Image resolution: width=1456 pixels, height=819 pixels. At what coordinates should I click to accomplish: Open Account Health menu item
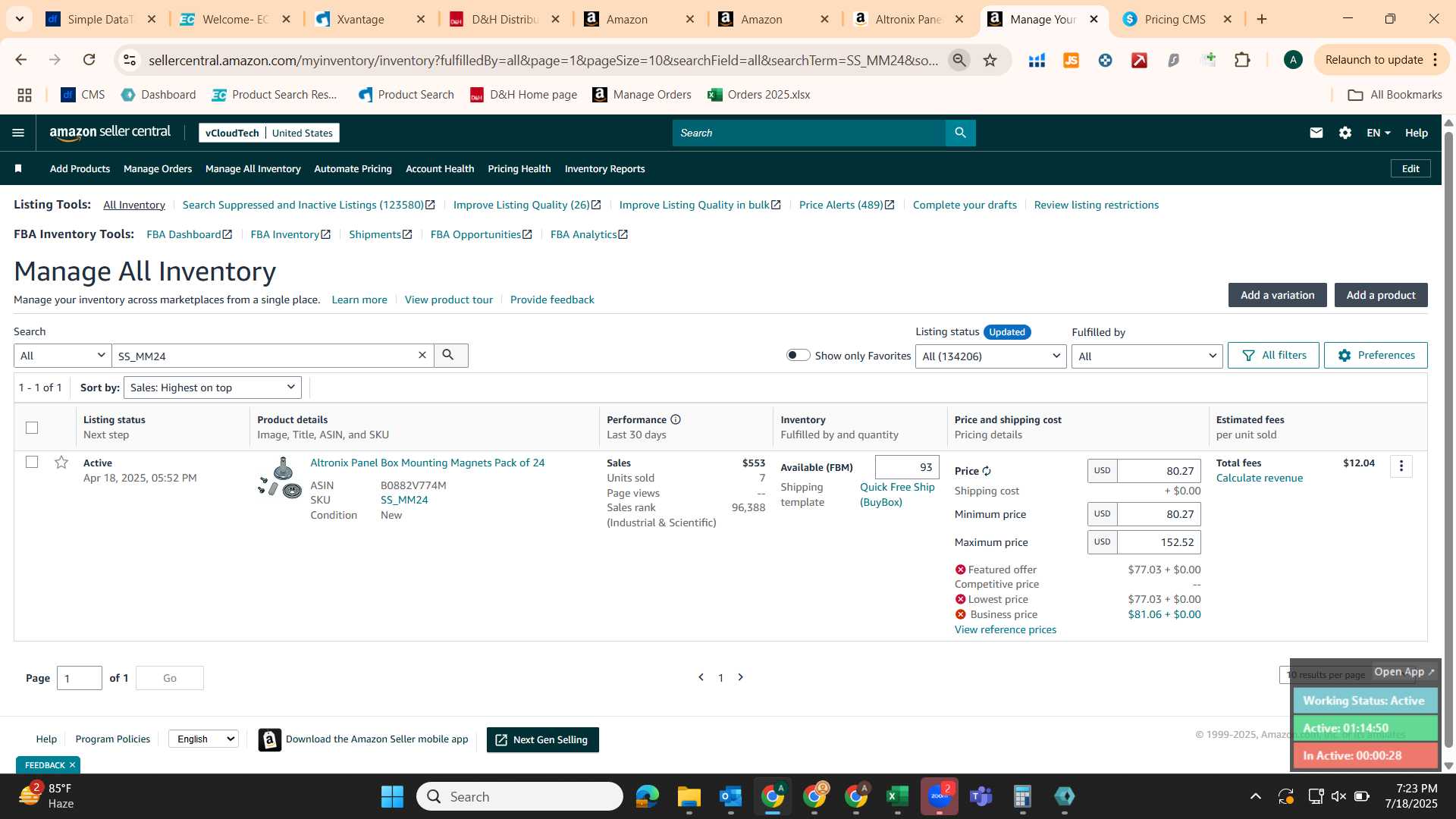click(x=440, y=168)
